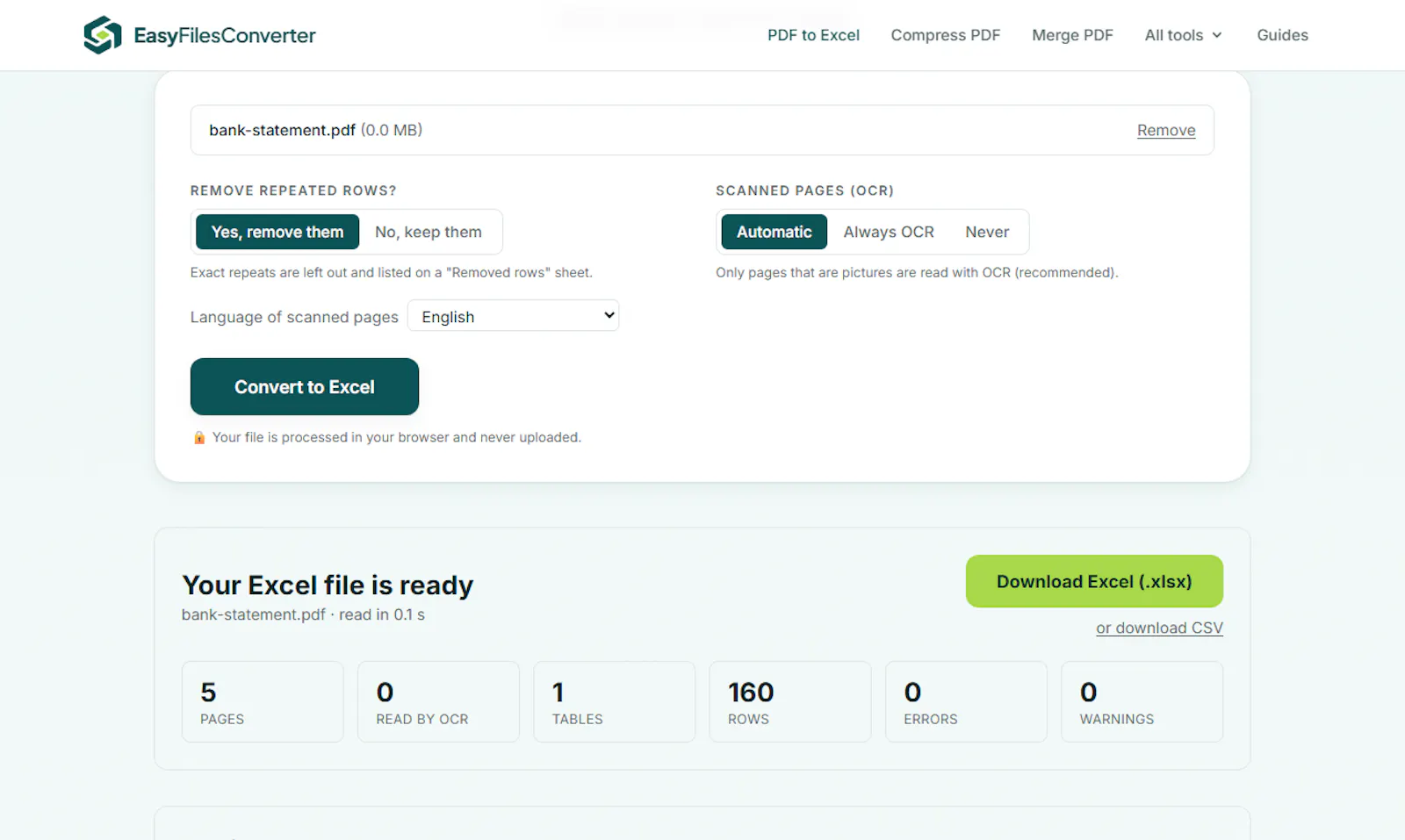Go to Compress PDF tool

(x=946, y=35)
